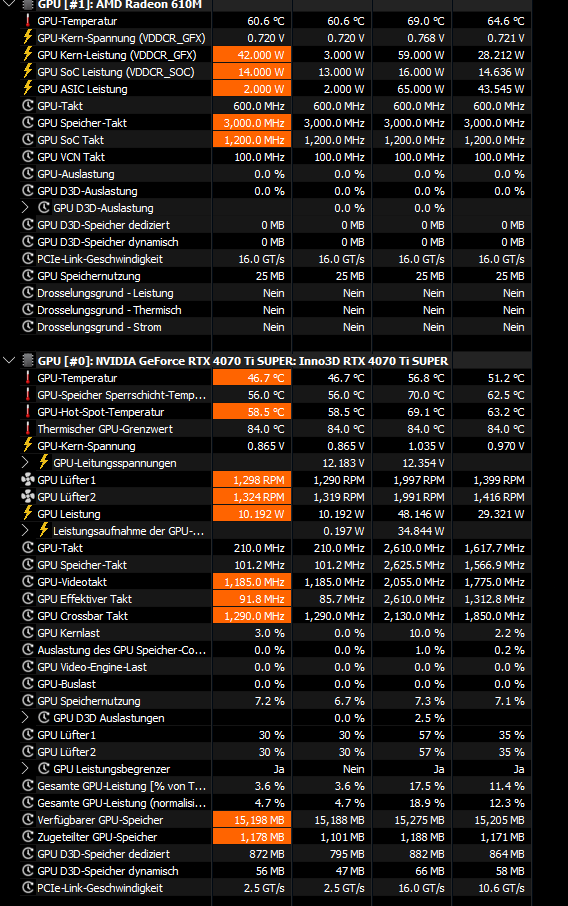The image size is (568, 906).
Task: Expand the GPU Leistungsbegrenzer group
Action: click(25, 768)
